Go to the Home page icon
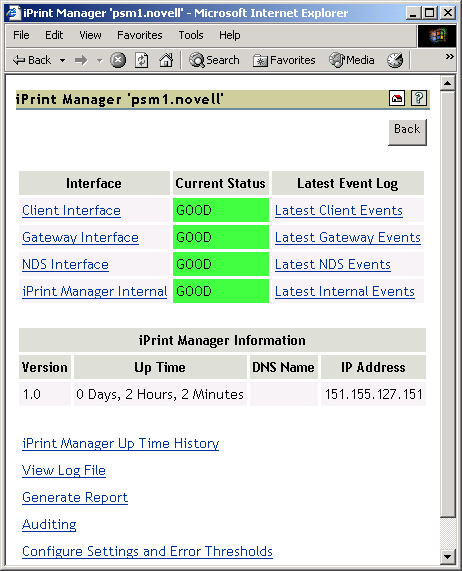462x571 pixels. [x=166, y=60]
